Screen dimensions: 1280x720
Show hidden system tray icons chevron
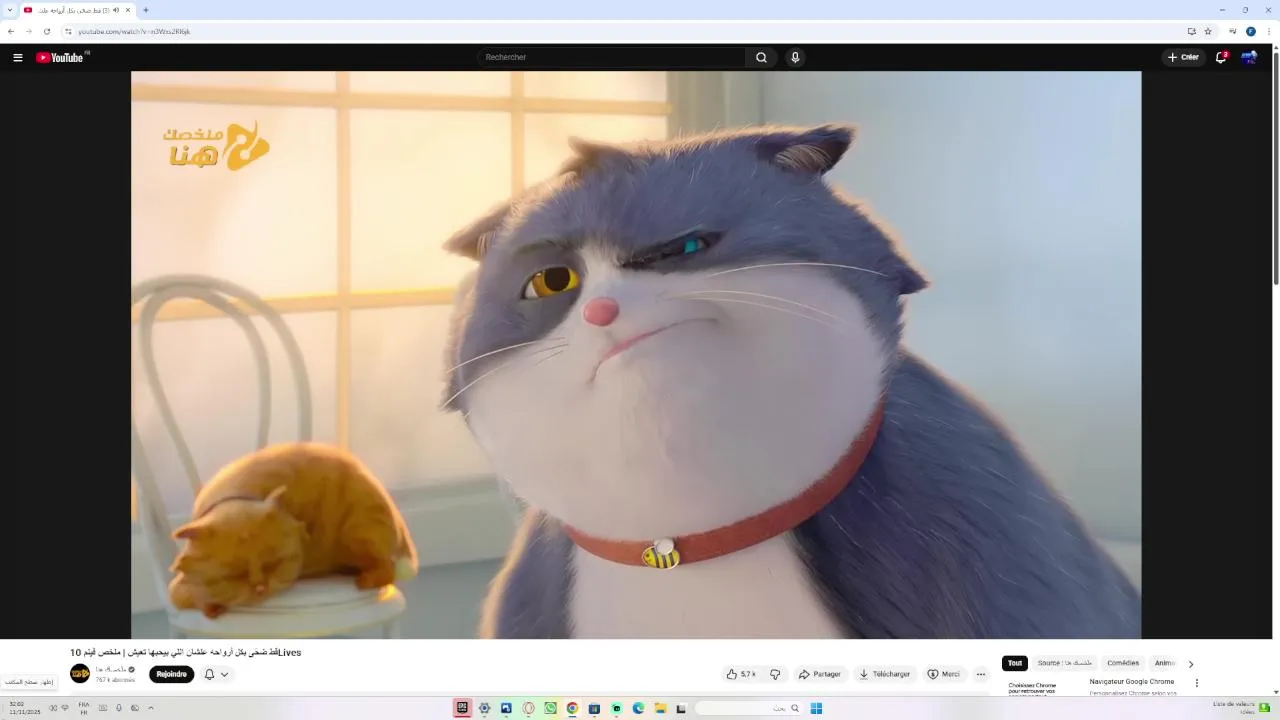pyautogui.click(x=151, y=708)
